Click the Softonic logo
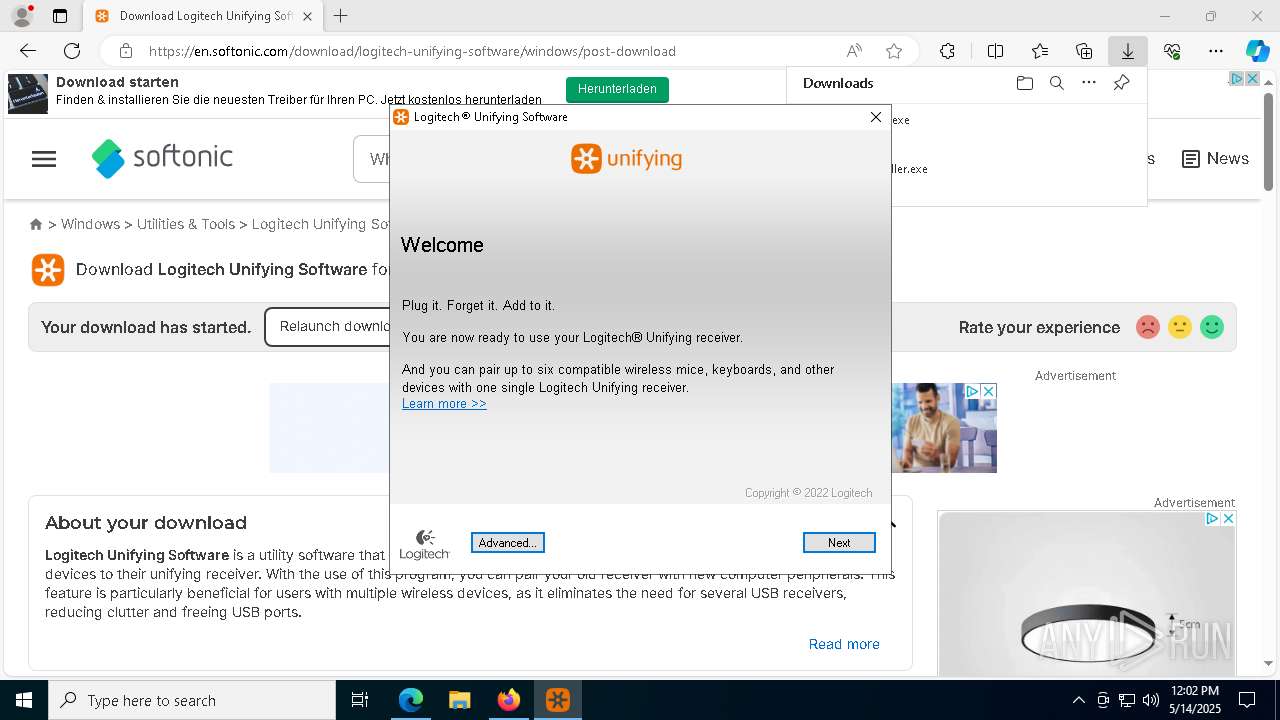 pos(162,158)
